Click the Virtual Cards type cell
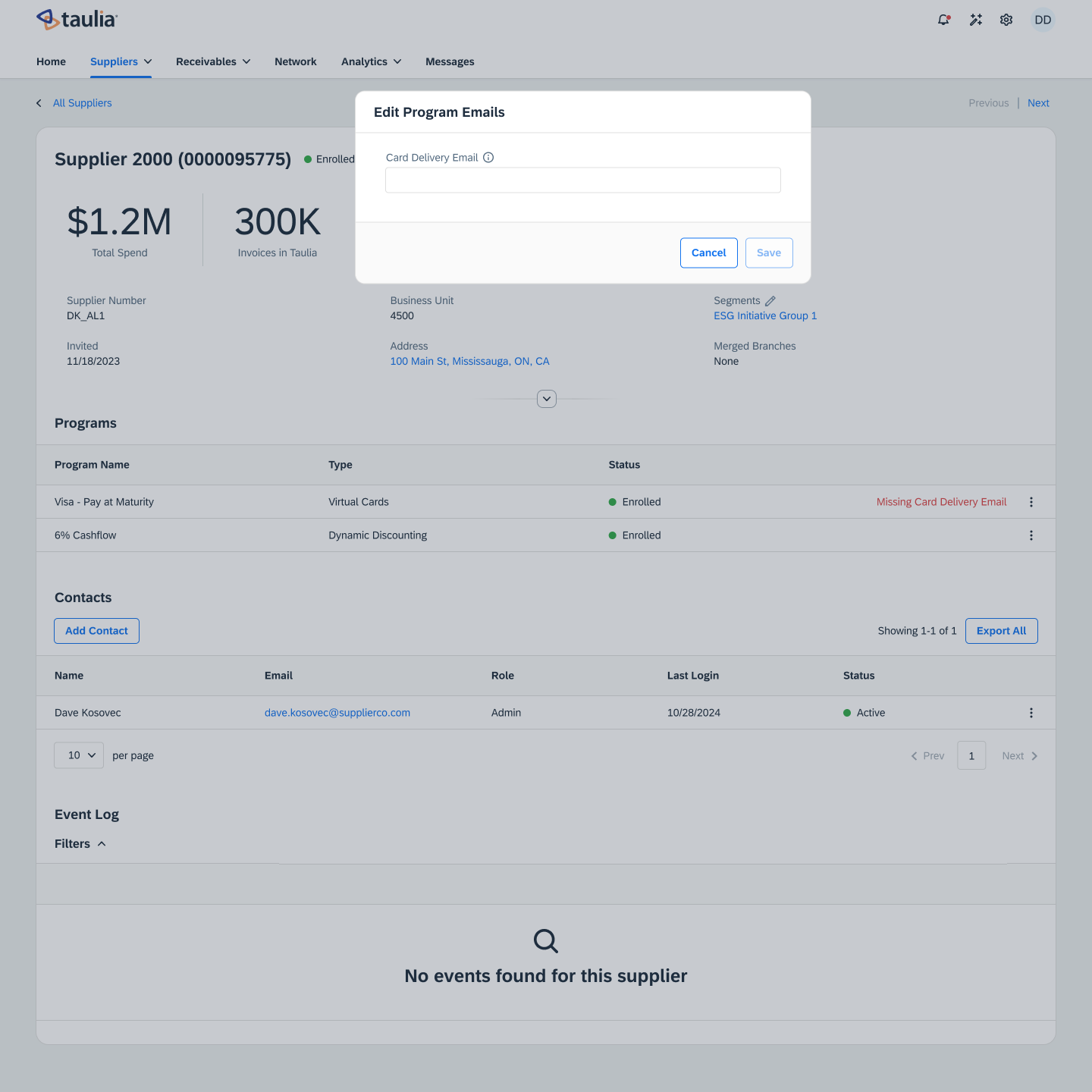 [359, 502]
